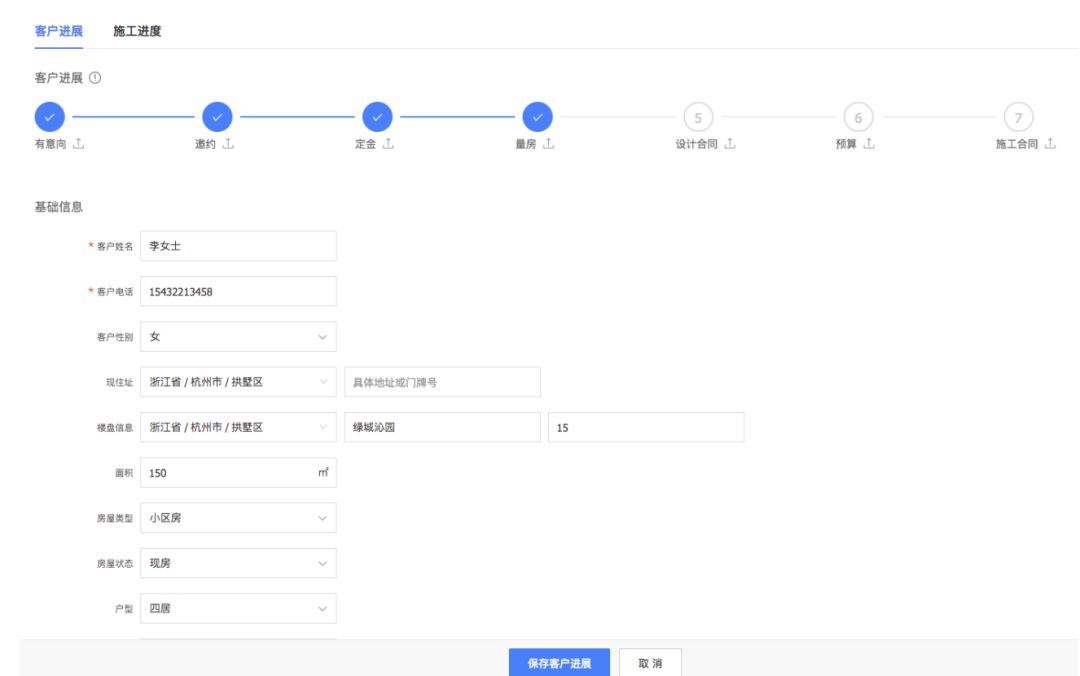Screen dimensions: 1080x676
Task: Switch to the 施工进度 tab
Action: click(x=137, y=31)
